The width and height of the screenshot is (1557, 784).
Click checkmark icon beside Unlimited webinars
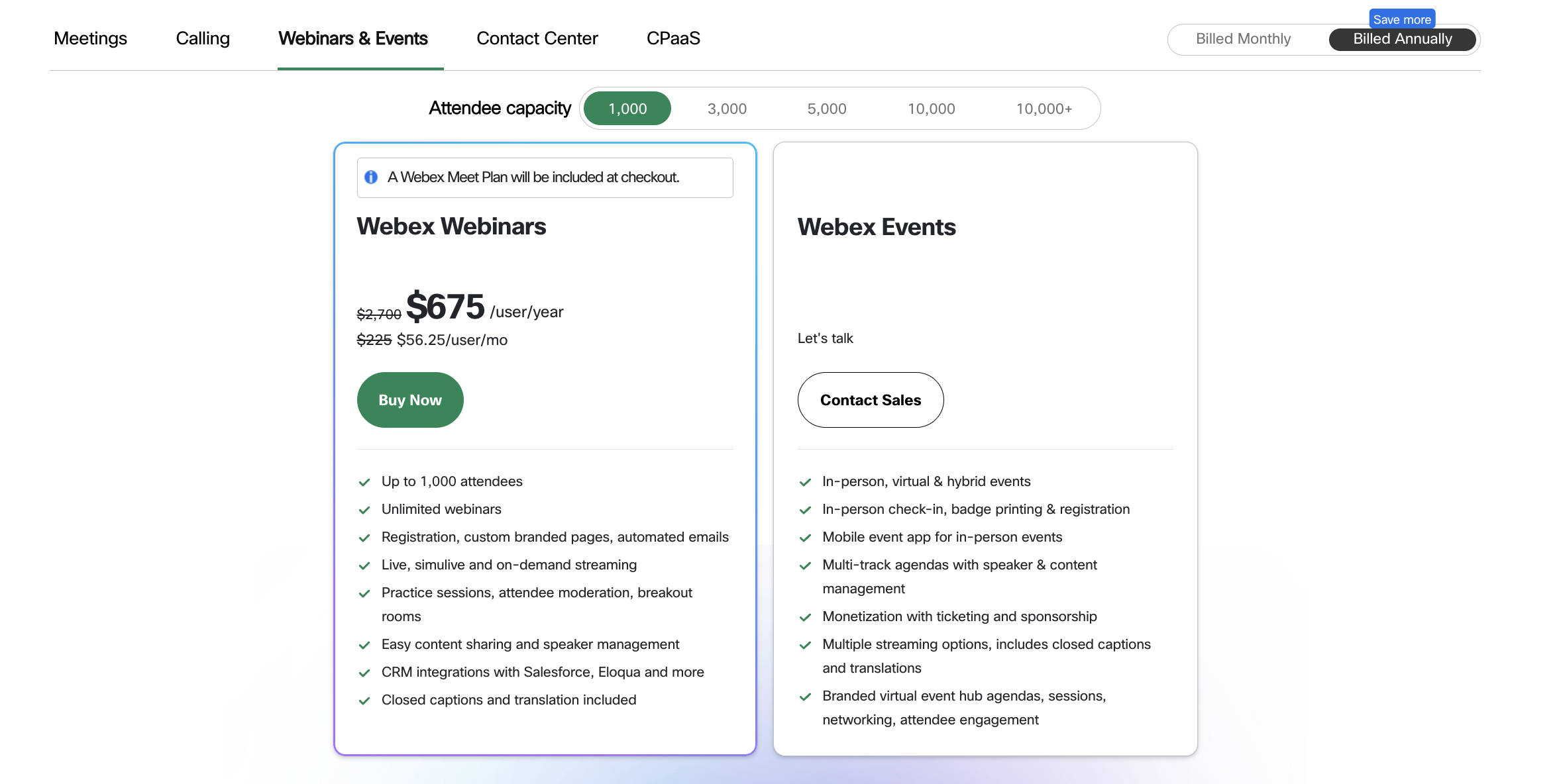click(x=364, y=510)
